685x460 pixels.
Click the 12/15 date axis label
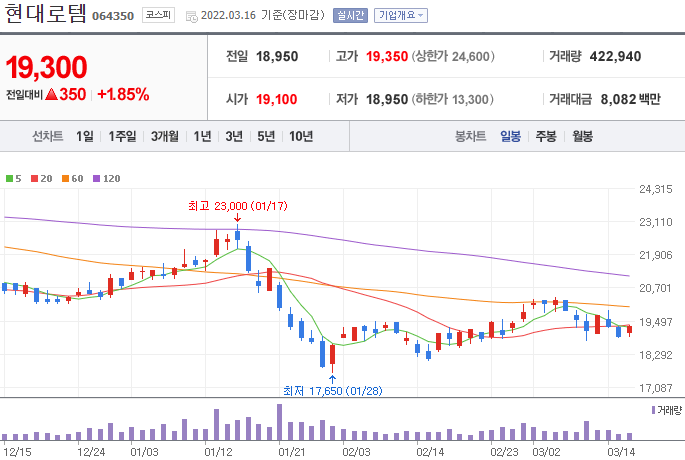pyautogui.click(x=17, y=452)
